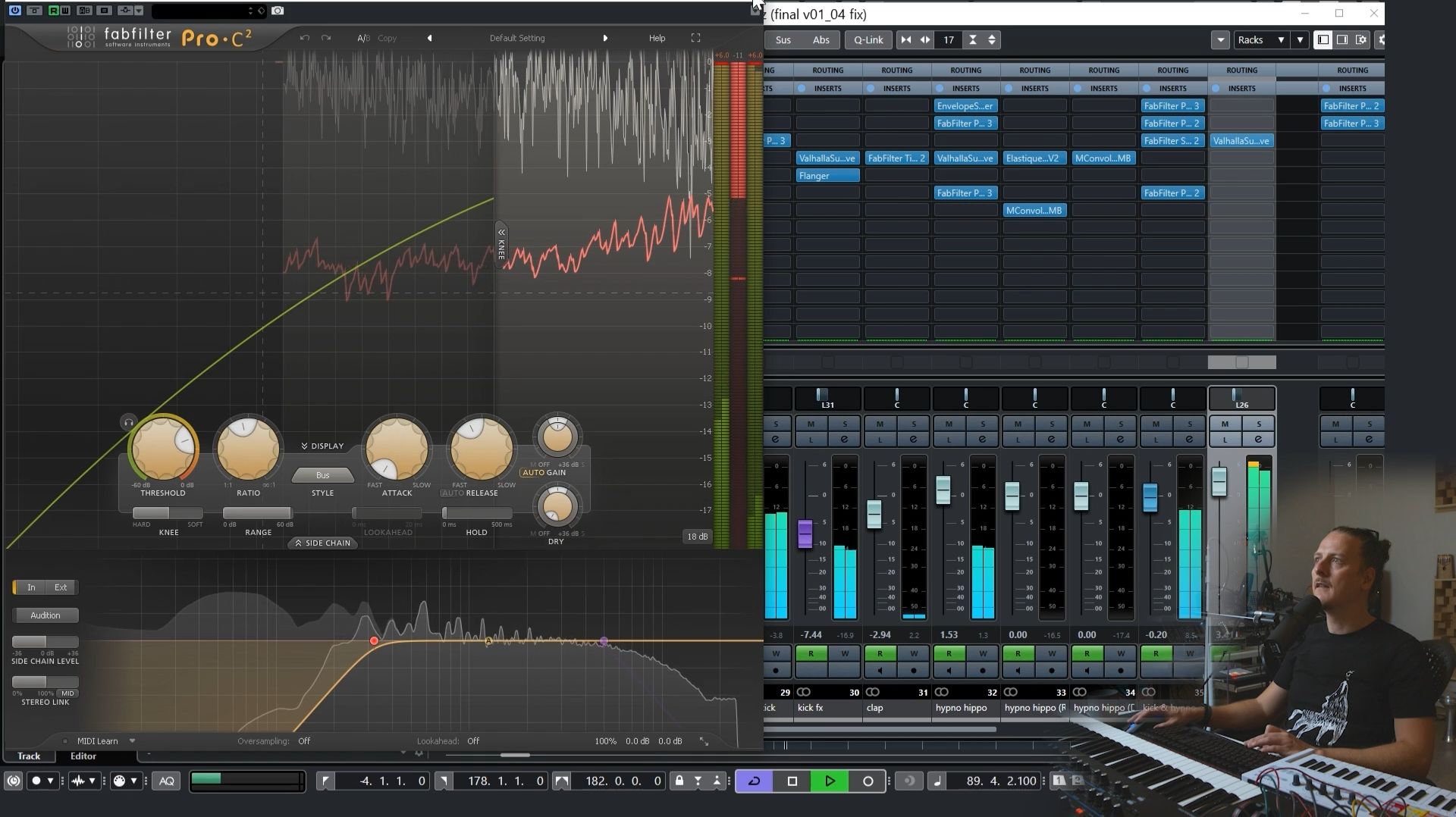
Task: Expand the Display options in Pro-C 2
Action: (322, 446)
